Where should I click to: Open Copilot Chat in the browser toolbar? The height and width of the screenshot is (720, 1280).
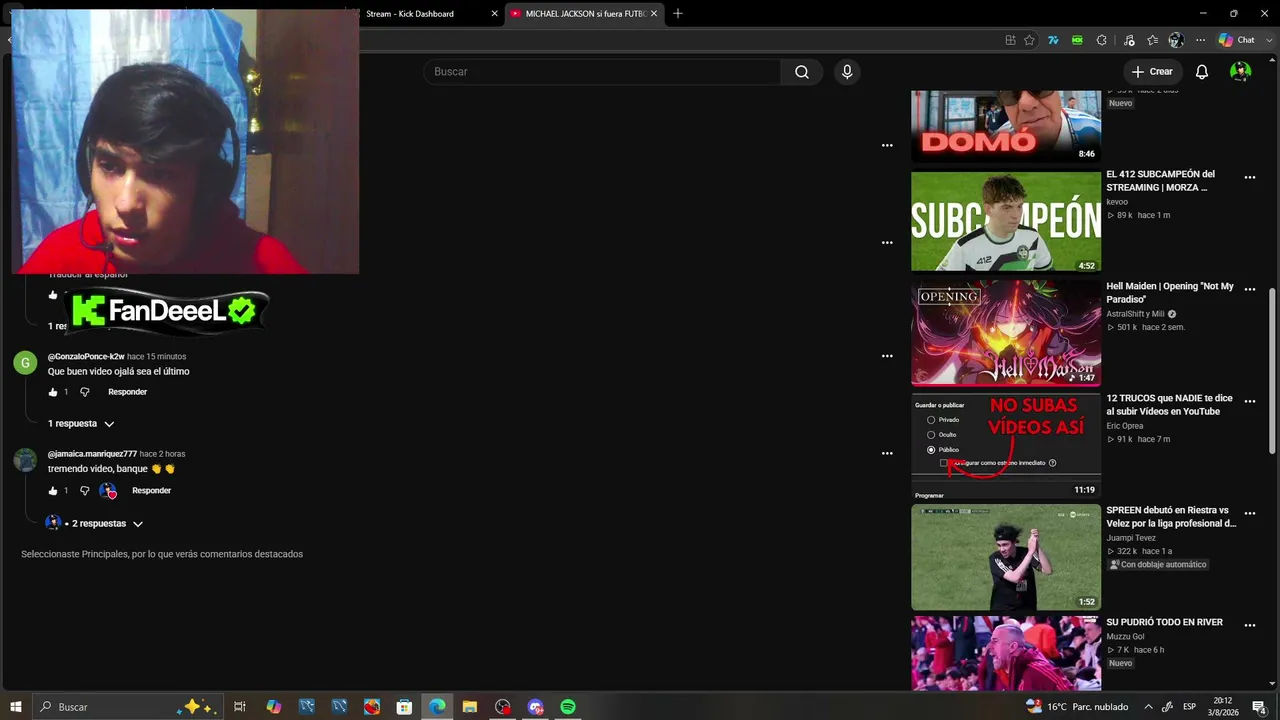click(1236, 40)
